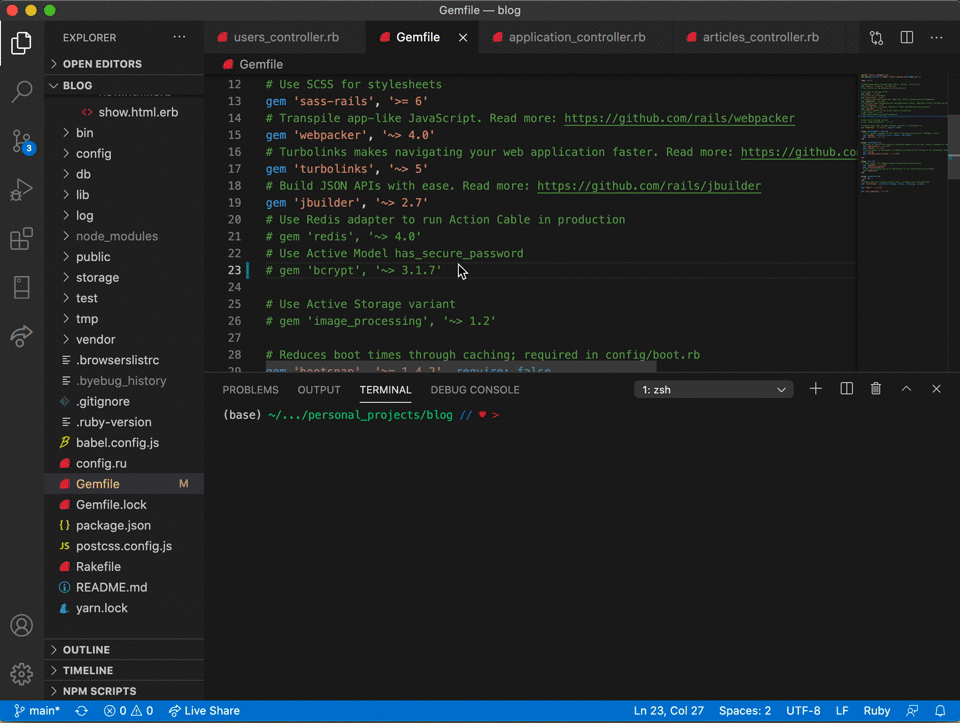Screen dimensions: 960x723
Task: Split the editor using the toolbar icon
Action: point(905,36)
